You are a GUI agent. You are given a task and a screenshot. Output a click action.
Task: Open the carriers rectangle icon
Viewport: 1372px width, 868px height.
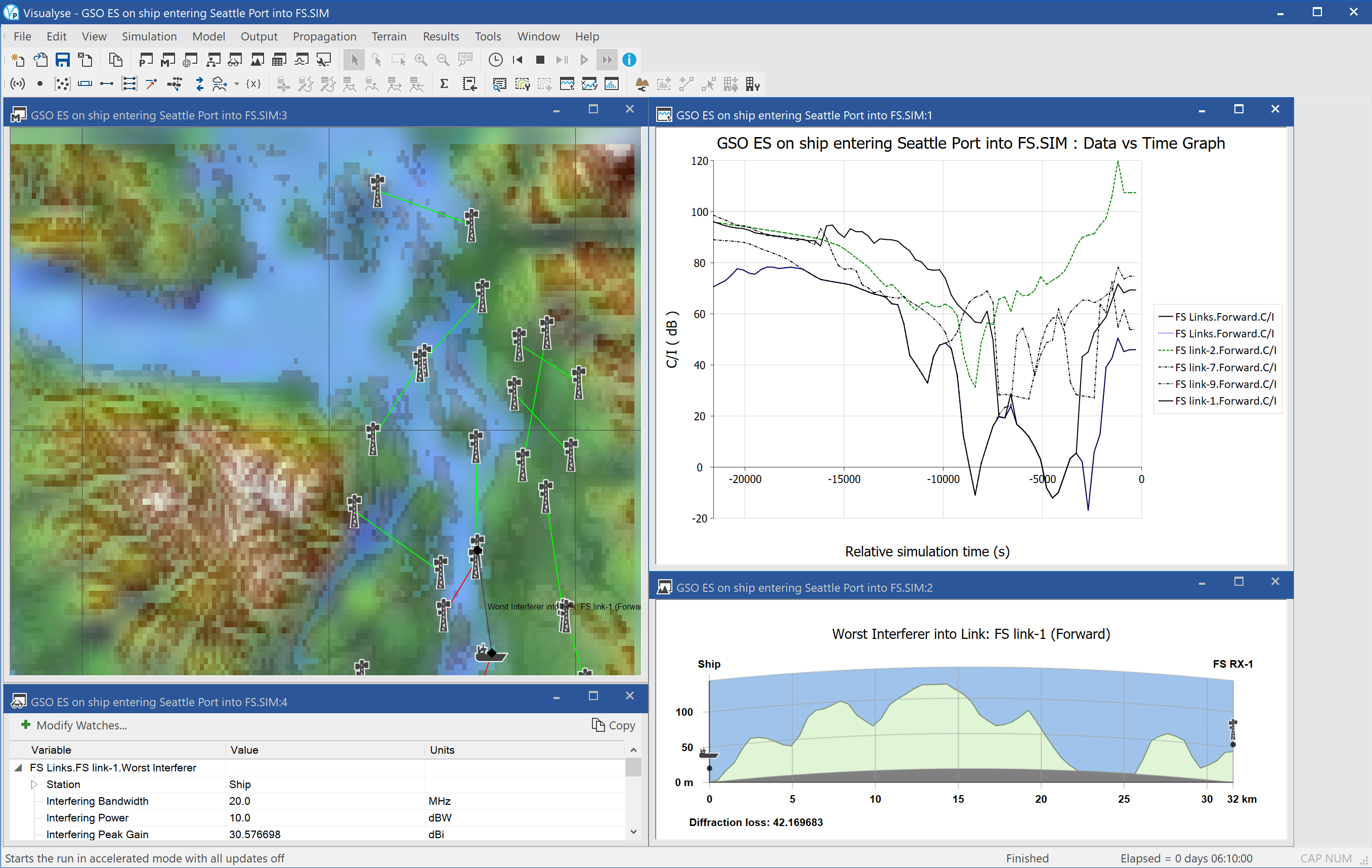(x=85, y=84)
